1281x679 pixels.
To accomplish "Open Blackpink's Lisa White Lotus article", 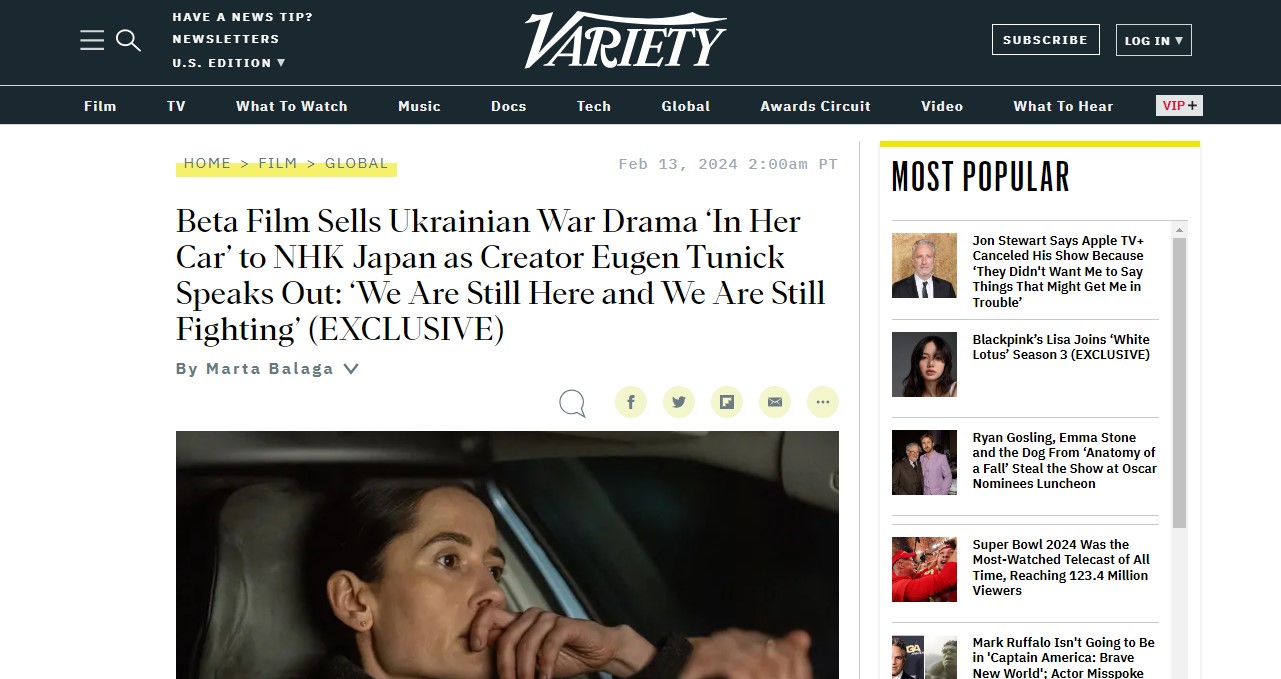I will (1061, 347).
